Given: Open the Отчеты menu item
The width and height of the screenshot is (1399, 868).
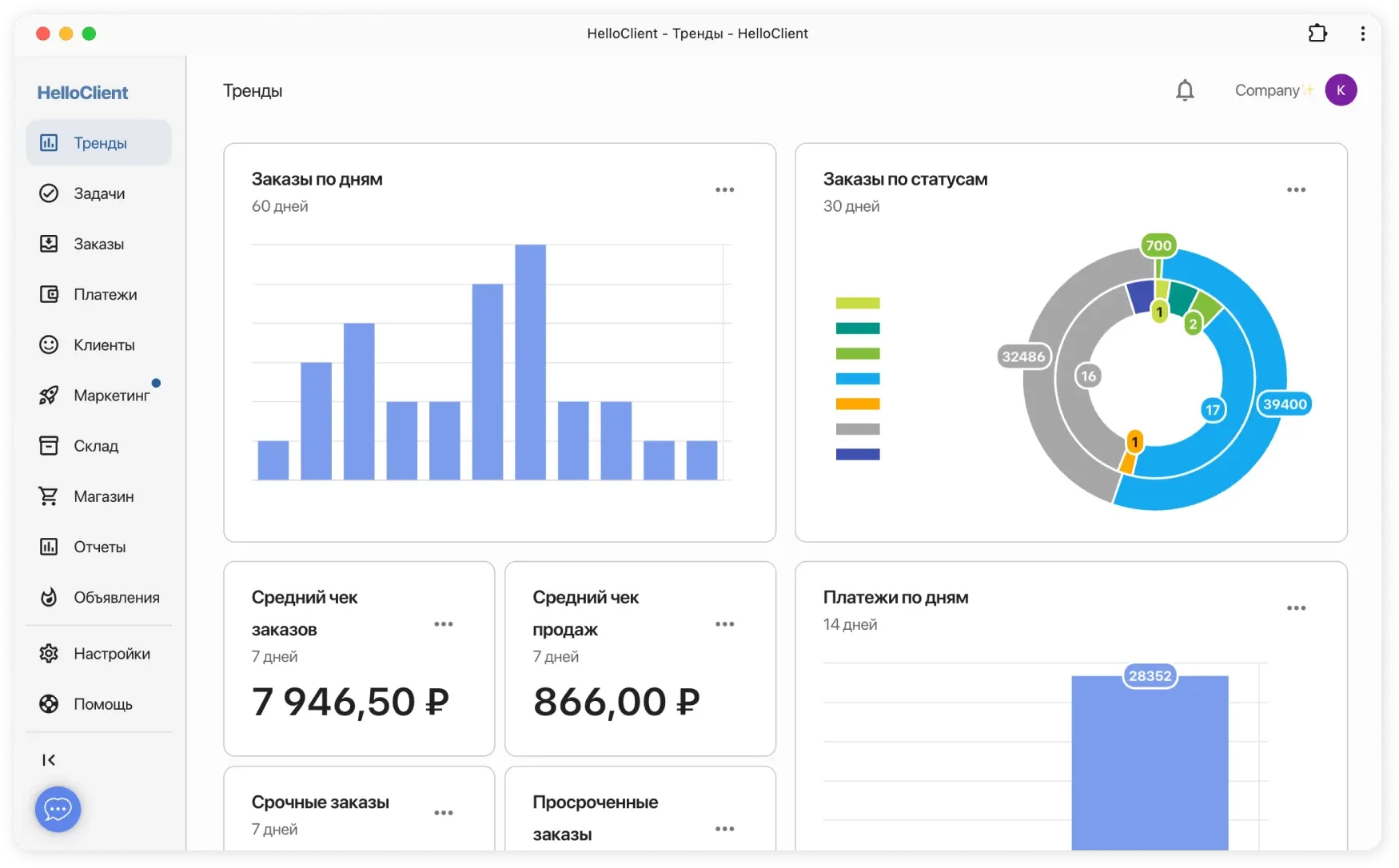Looking at the screenshot, I should point(99,547).
